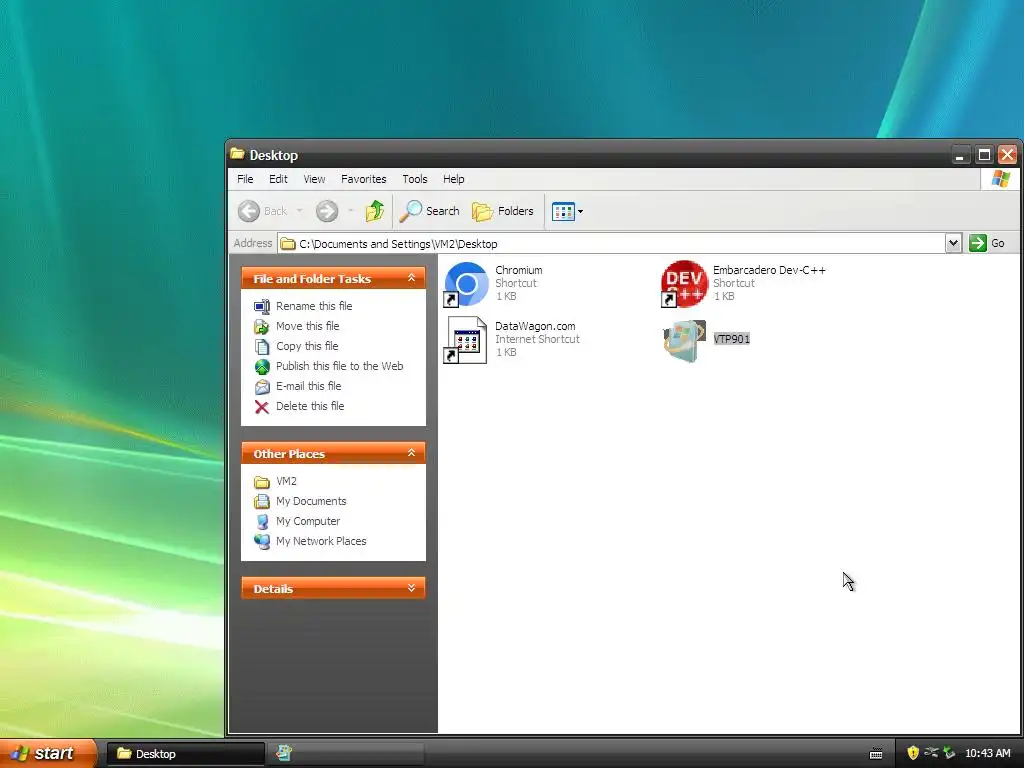The height and width of the screenshot is (768, 1024).
Task: Click the network connection tray icon
Action: point(931,753)
